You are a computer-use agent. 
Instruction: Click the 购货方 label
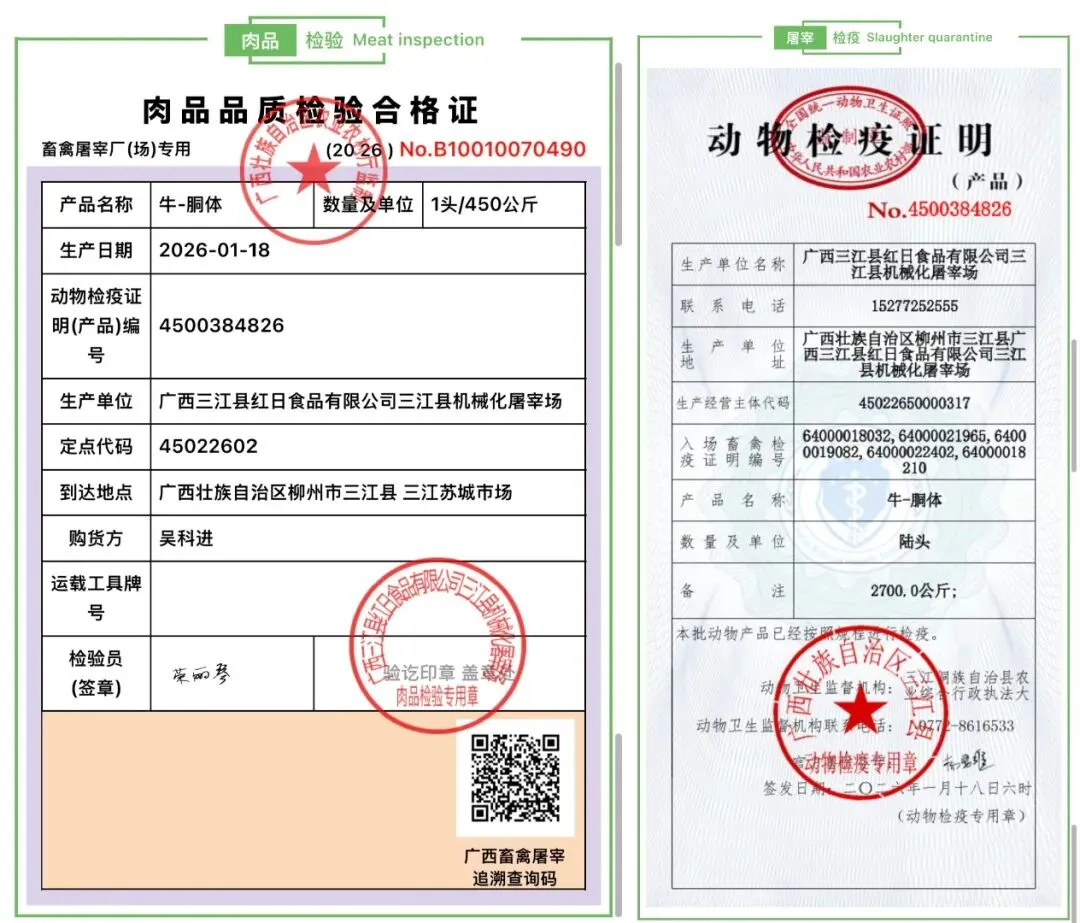pyautogui.click(x=96, y=538)
